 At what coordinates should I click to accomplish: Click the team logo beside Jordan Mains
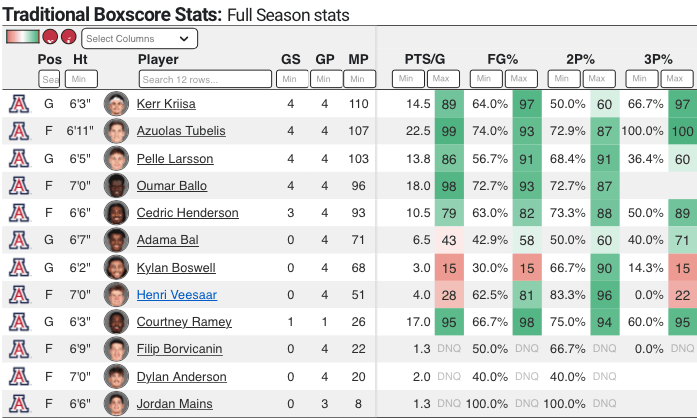tap(18, 404)
